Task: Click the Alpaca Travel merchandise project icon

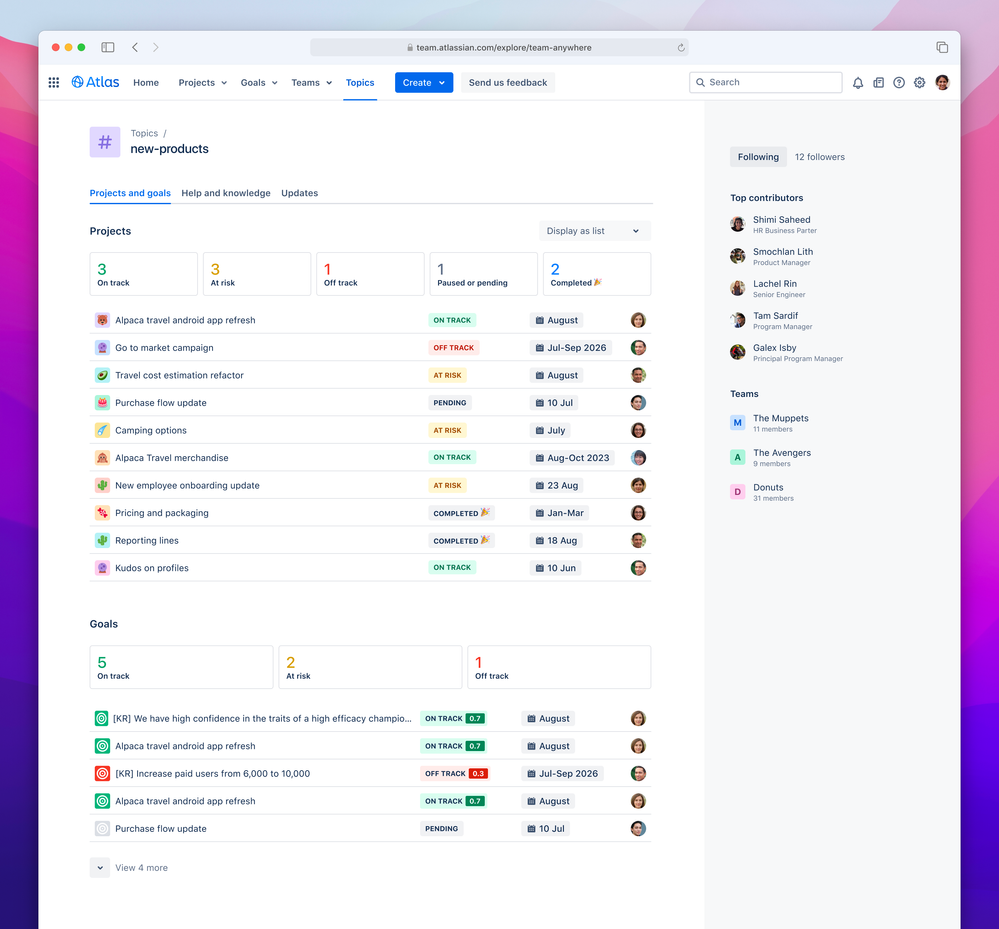Action: tap(102, 457)
